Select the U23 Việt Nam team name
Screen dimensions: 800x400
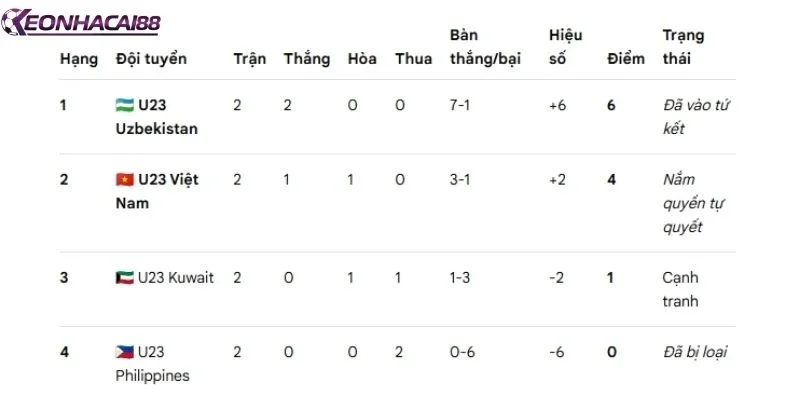[157, 191]
